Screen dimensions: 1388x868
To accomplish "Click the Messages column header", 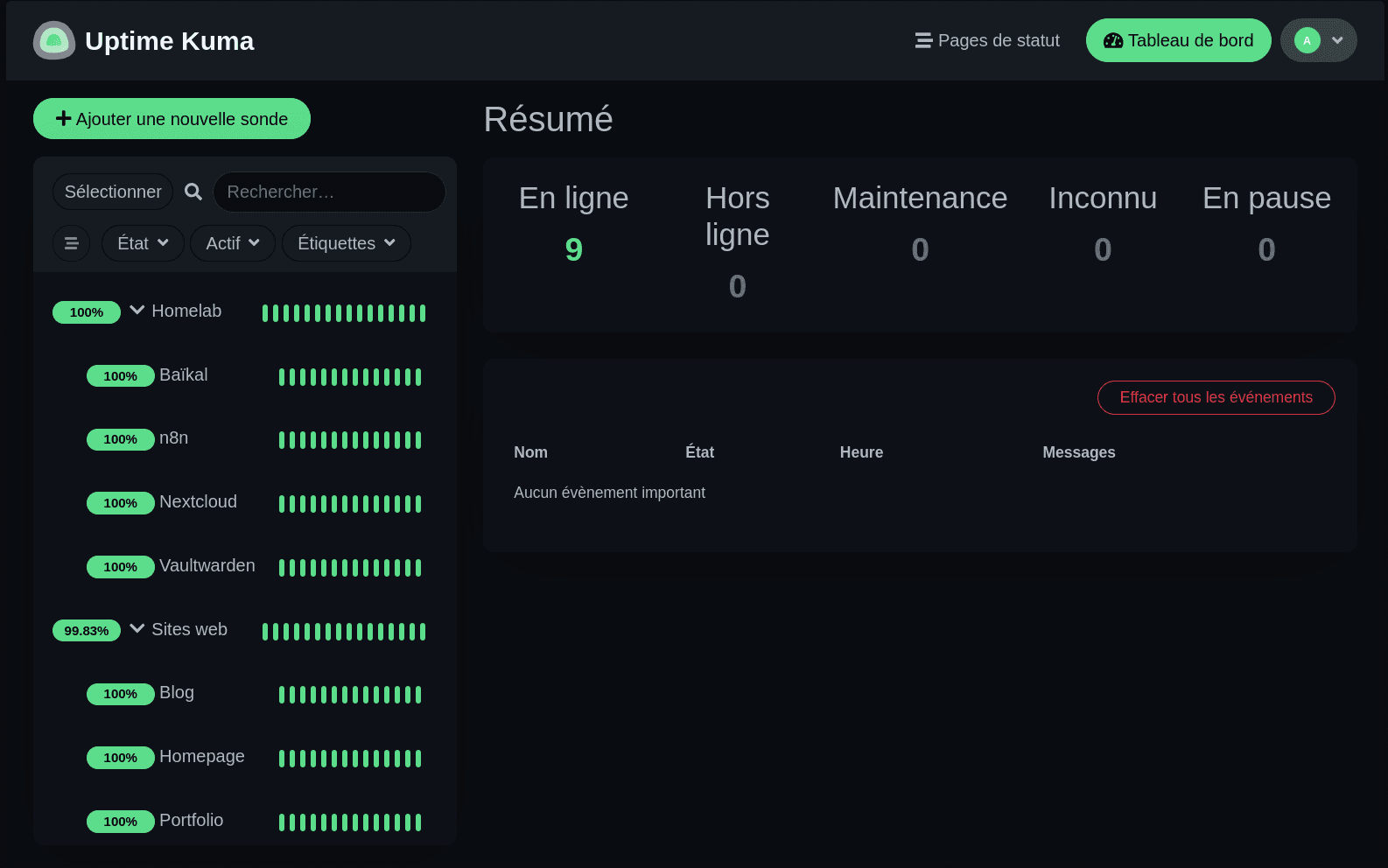I will (x=1079, y=452).
